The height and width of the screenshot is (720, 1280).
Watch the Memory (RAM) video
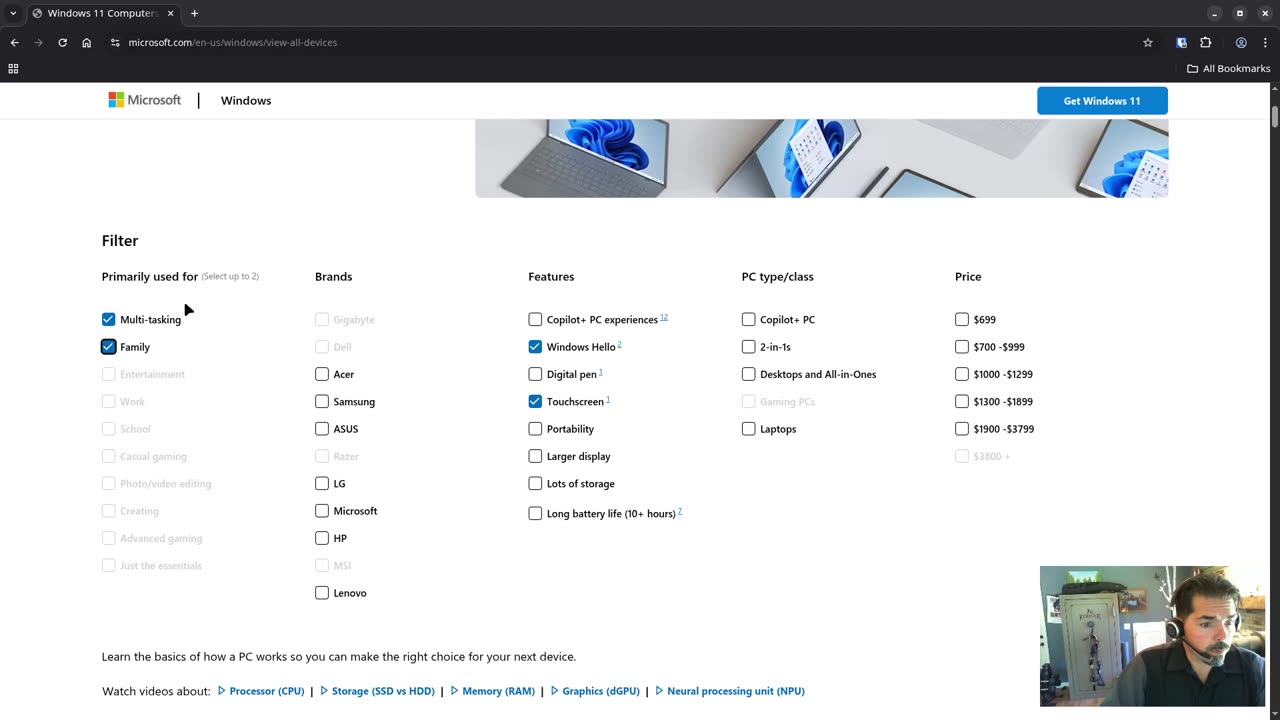click(x=492, y=691)
